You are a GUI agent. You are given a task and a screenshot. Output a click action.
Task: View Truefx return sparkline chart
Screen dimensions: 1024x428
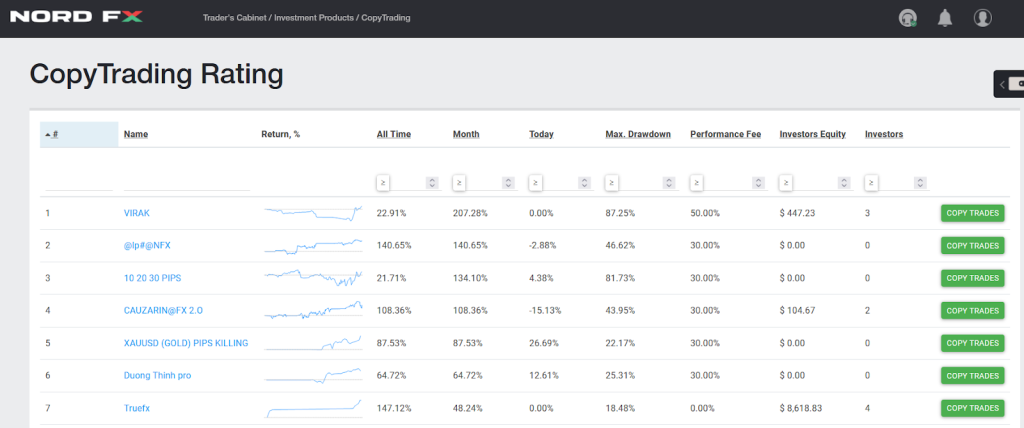coord(313,408)
